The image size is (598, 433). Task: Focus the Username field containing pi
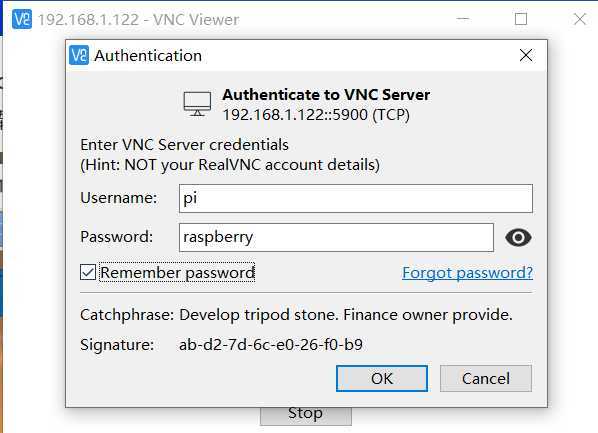point(356,198)
